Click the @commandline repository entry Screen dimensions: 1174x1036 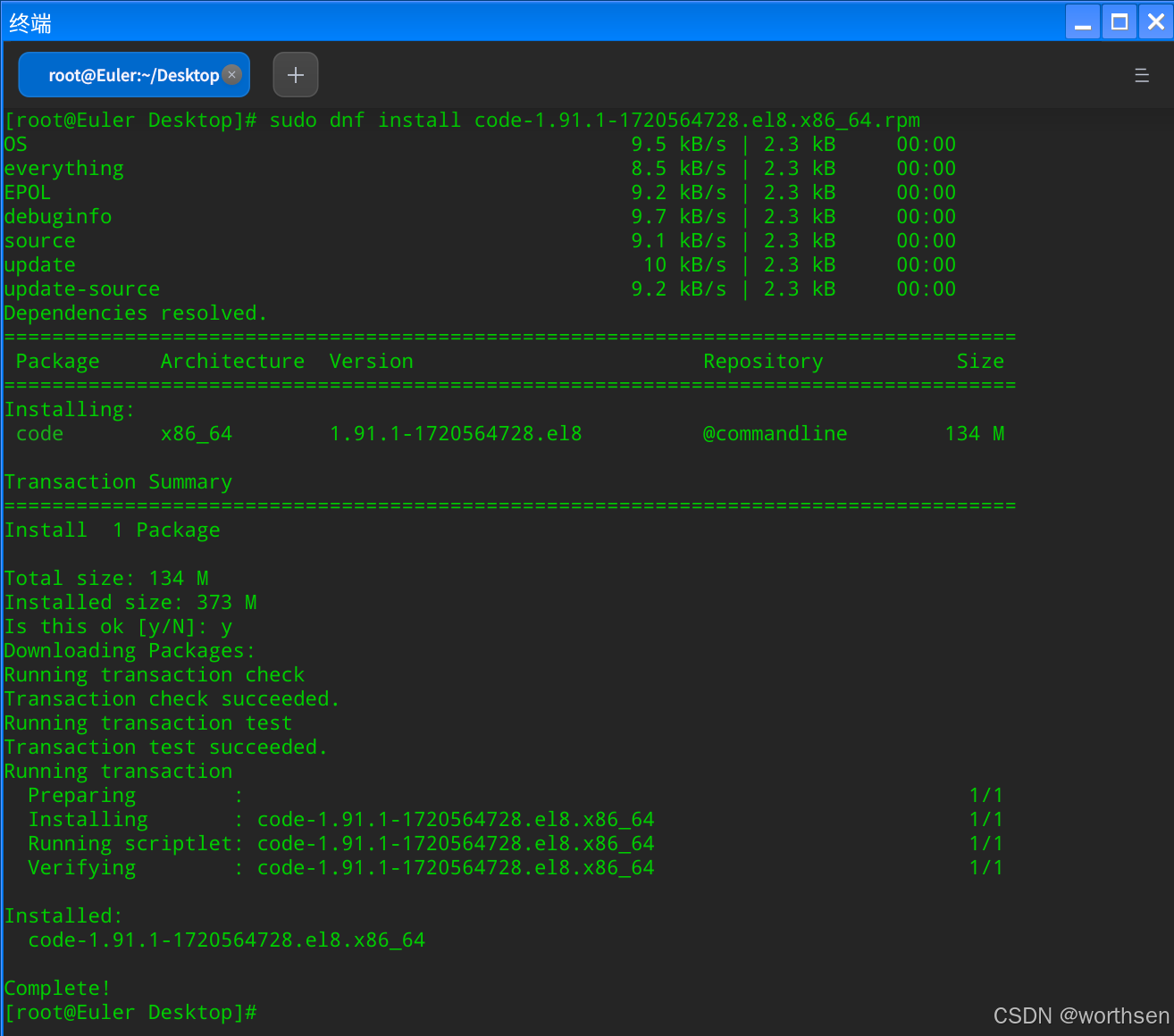pos(776,433)
